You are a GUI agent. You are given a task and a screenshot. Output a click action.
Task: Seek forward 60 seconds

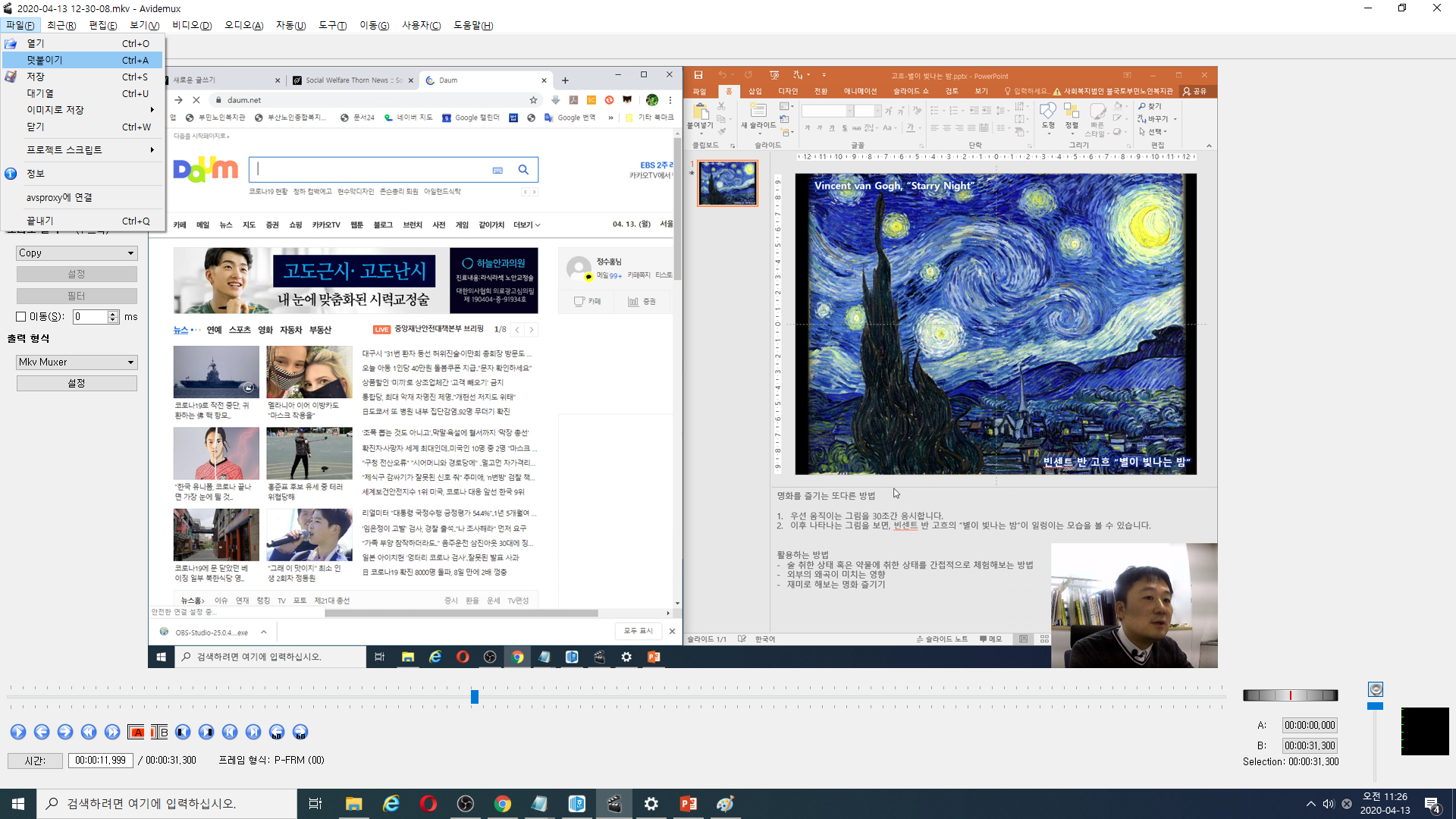(300, 732)
